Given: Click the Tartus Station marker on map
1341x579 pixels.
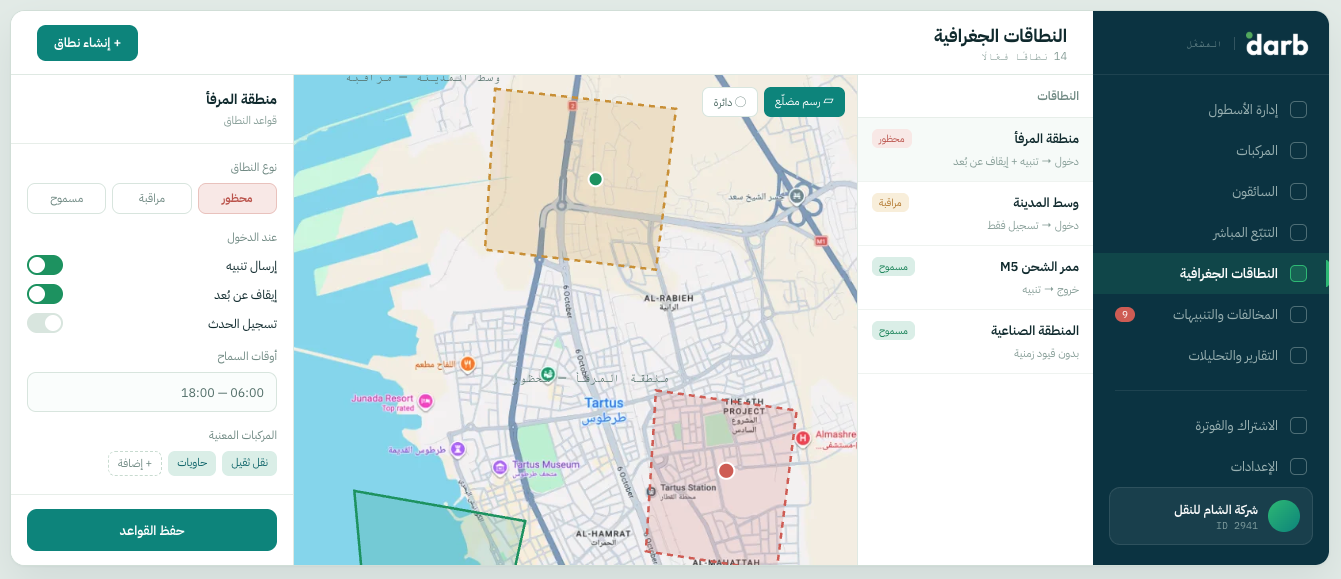Looking at the screenshot, I should click(651, 490).
